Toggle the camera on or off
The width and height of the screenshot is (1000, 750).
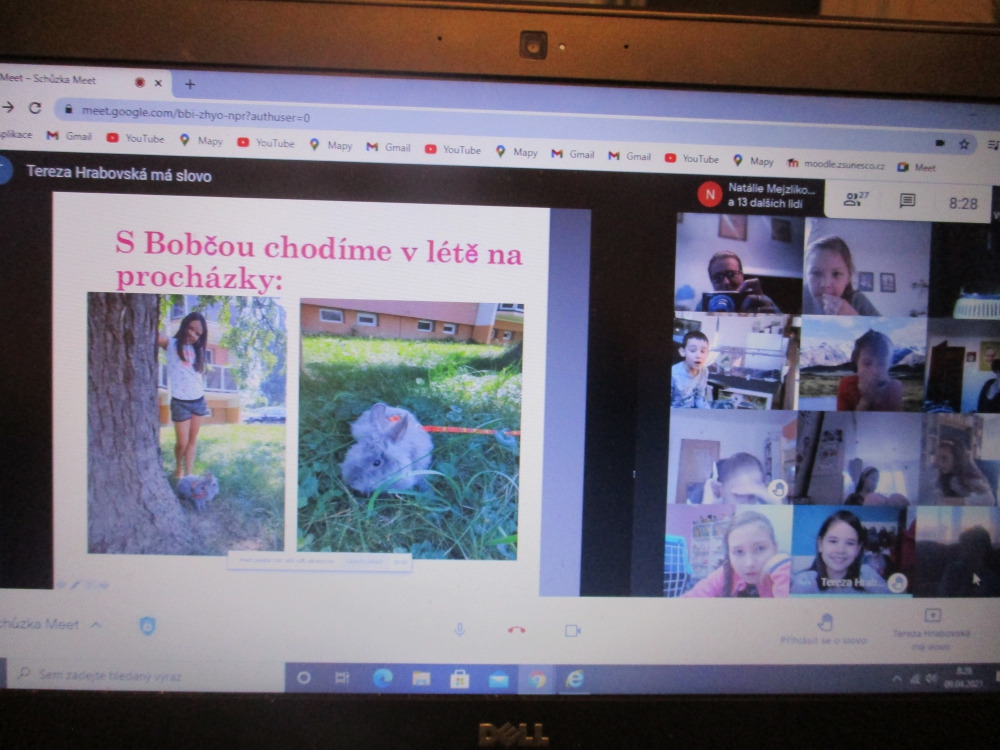[573, 631]
